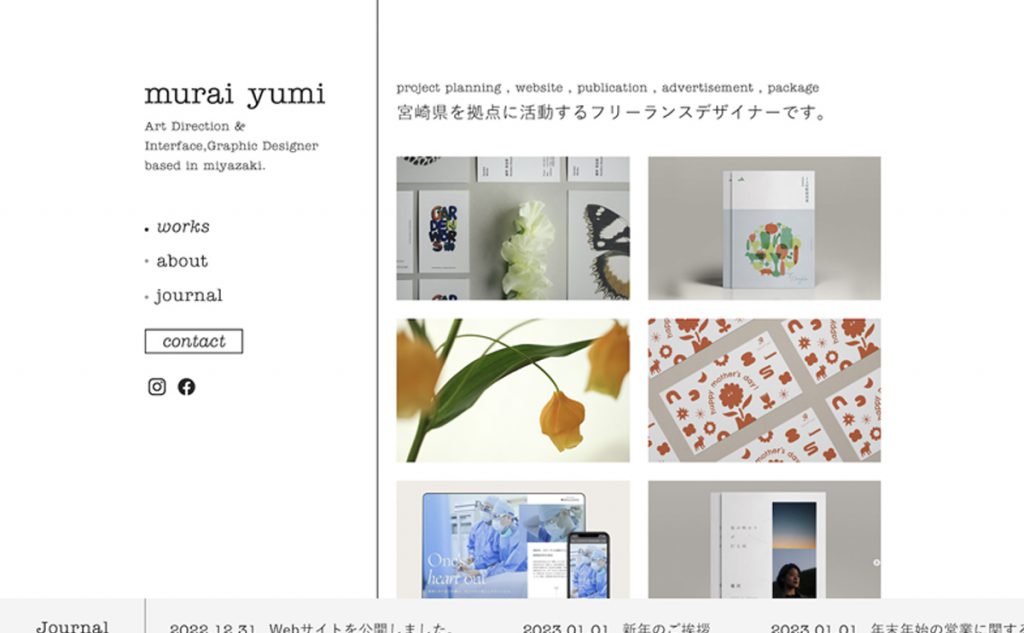Click the small dot beside book thumbnail
The image size is (1024, 633).
click(876, 562)
